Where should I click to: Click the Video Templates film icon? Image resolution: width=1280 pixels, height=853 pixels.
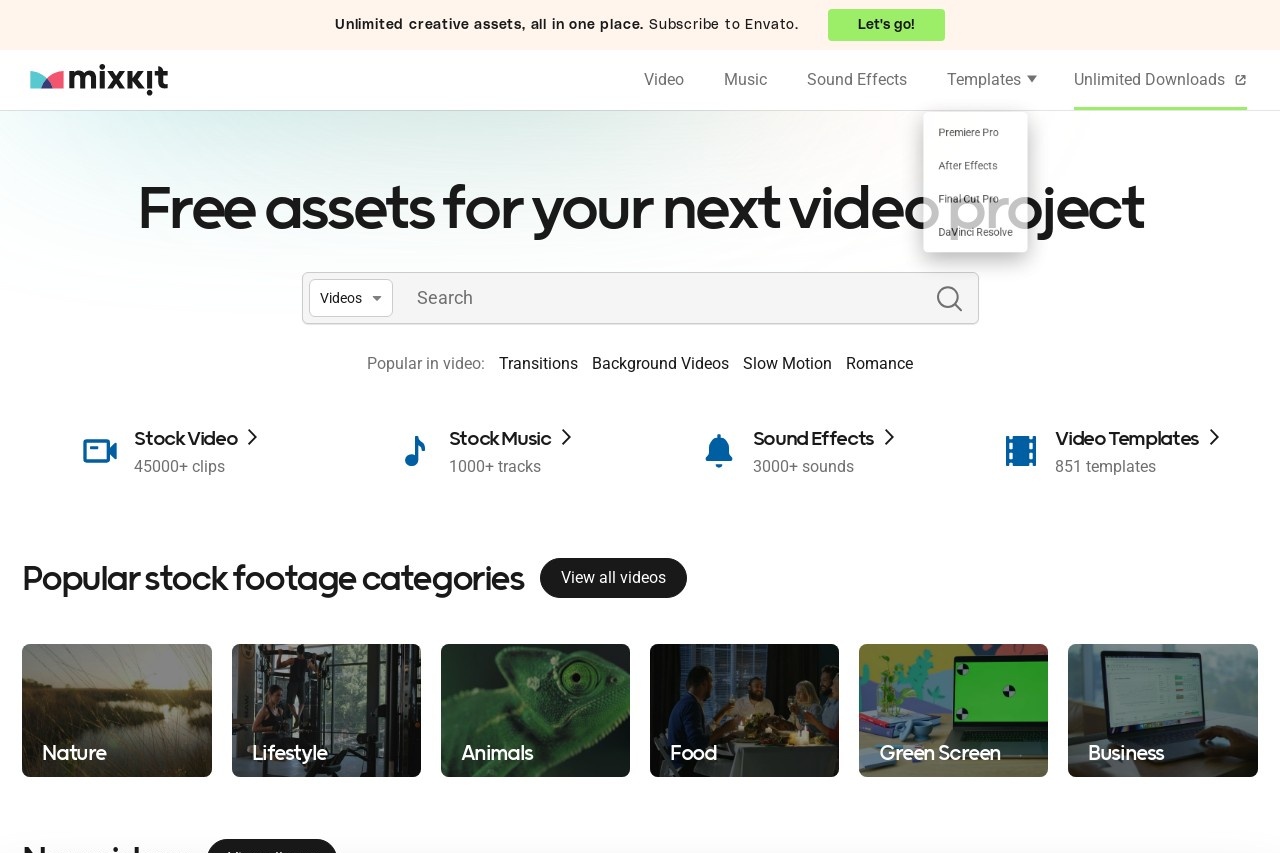coord(1021,451)
